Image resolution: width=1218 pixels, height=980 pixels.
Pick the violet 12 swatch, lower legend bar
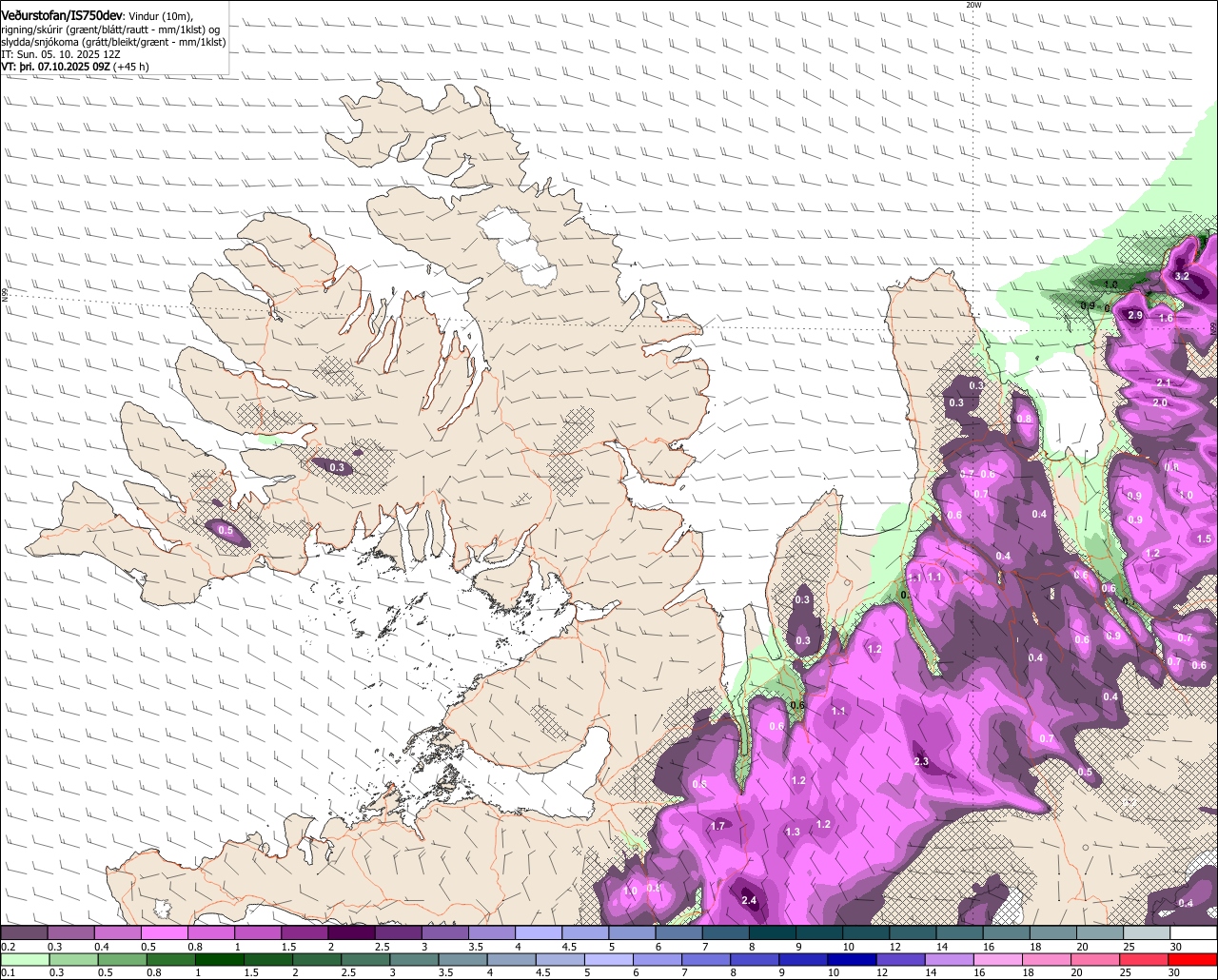901,960
